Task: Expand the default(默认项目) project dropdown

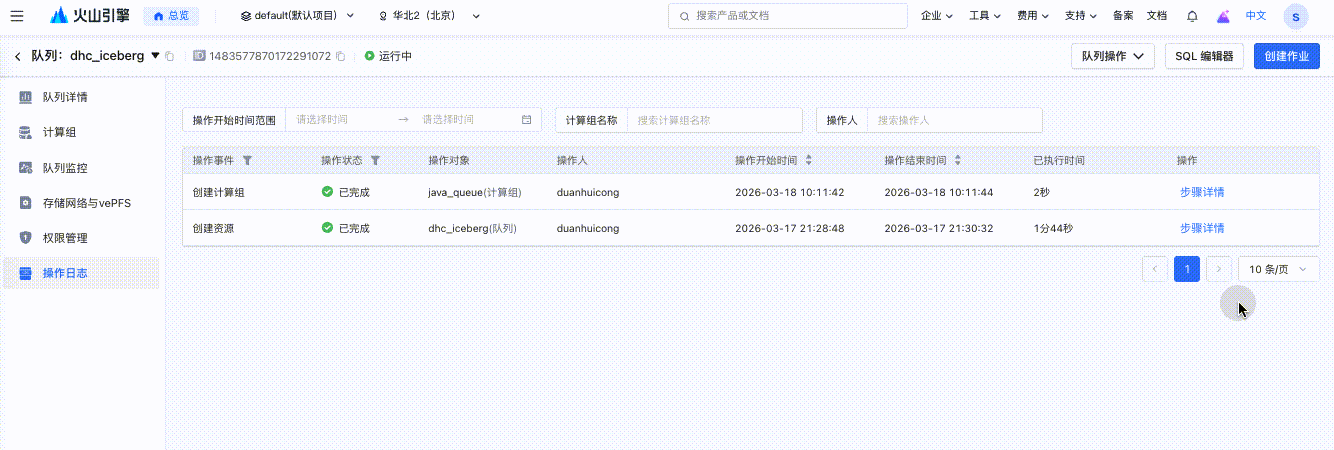Action: point(298,16)
